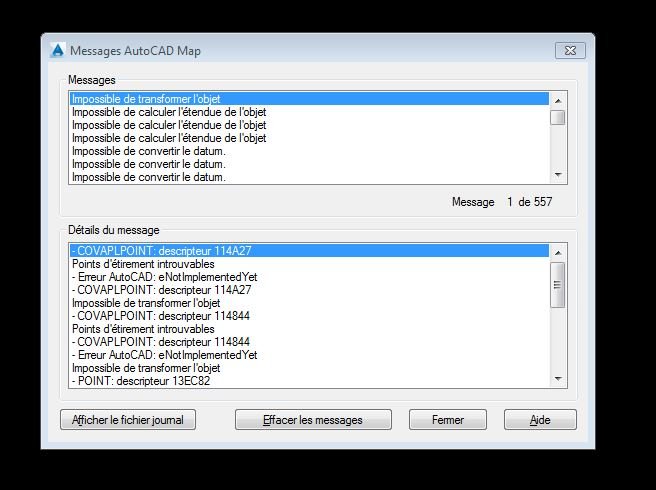Click the Détails du message scroll-down arrow
The image size is (656, 490).
[x=558, y=379]
